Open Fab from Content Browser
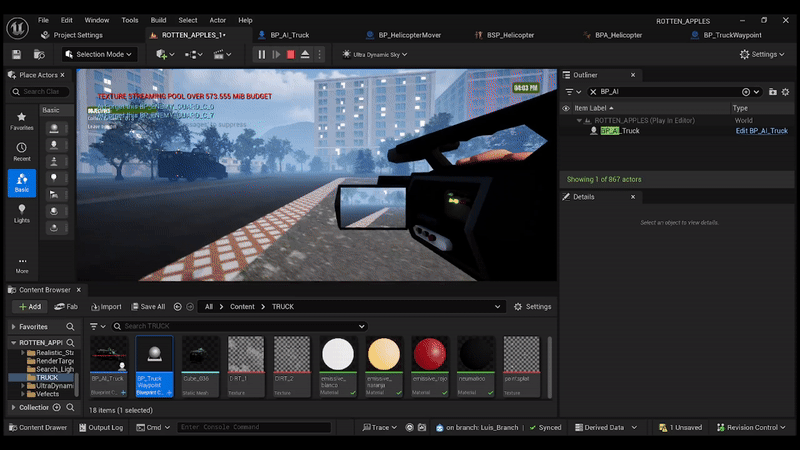Screen dimensions: 800x450 click(66, 307)
